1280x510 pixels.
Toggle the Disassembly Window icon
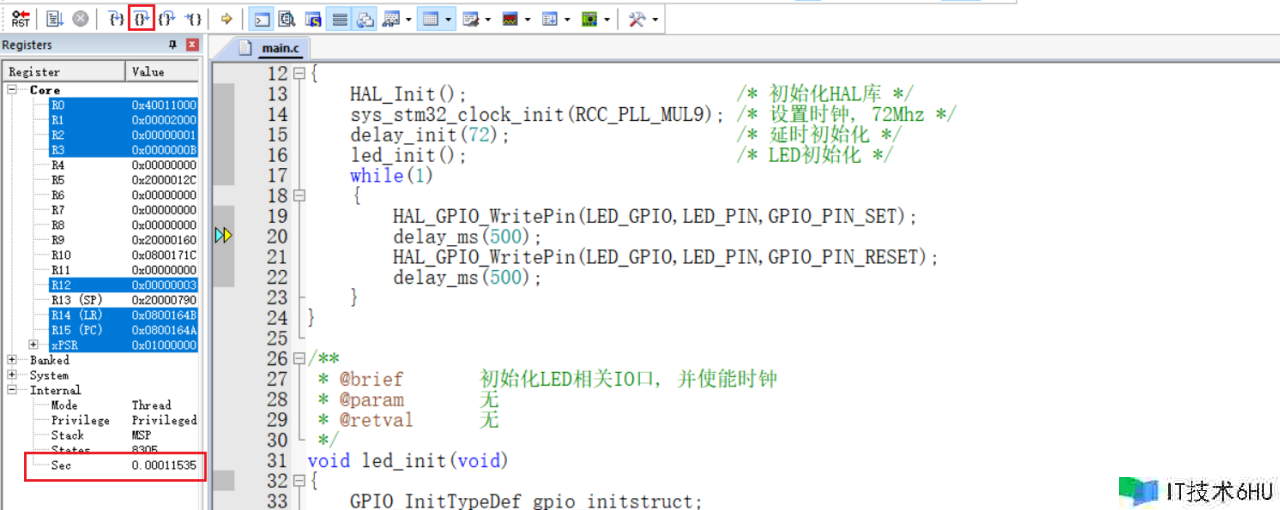coord(287,18)
